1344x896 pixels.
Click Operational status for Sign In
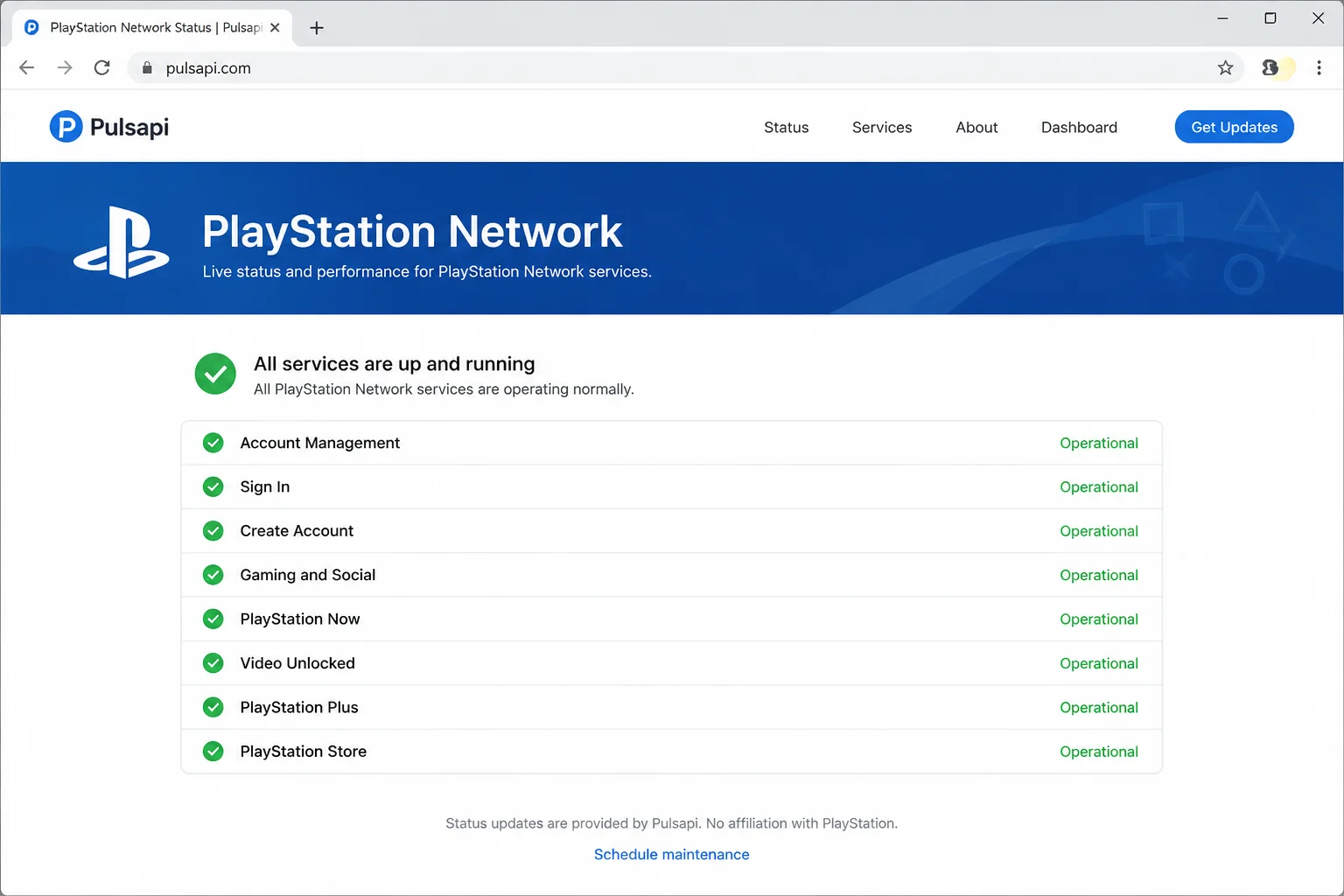pos(1098,486)
